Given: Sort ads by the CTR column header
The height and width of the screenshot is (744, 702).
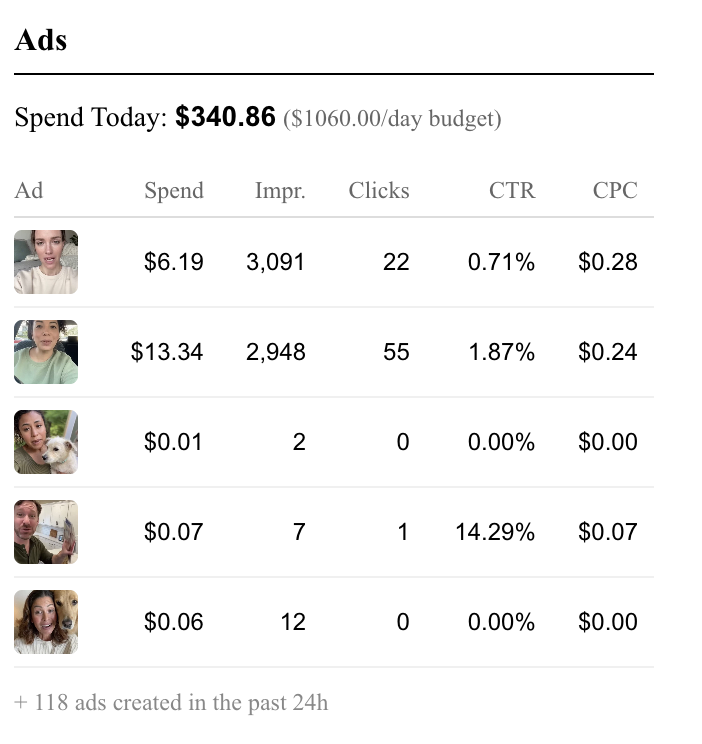Looking at the screenshot, I should [x=512, y=190].
